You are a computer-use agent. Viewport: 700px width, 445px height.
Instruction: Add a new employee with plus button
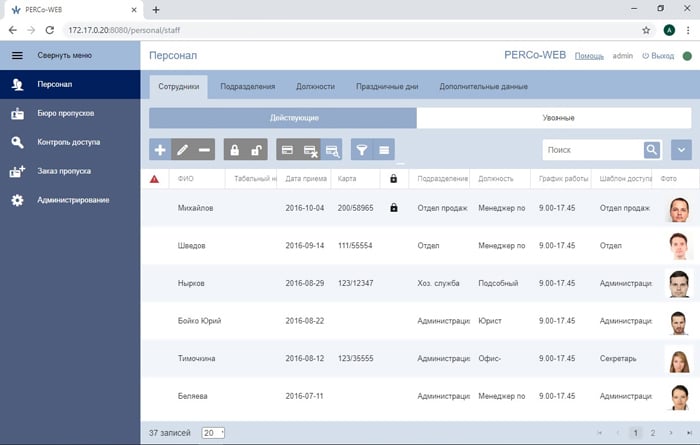tap(160, 150)
